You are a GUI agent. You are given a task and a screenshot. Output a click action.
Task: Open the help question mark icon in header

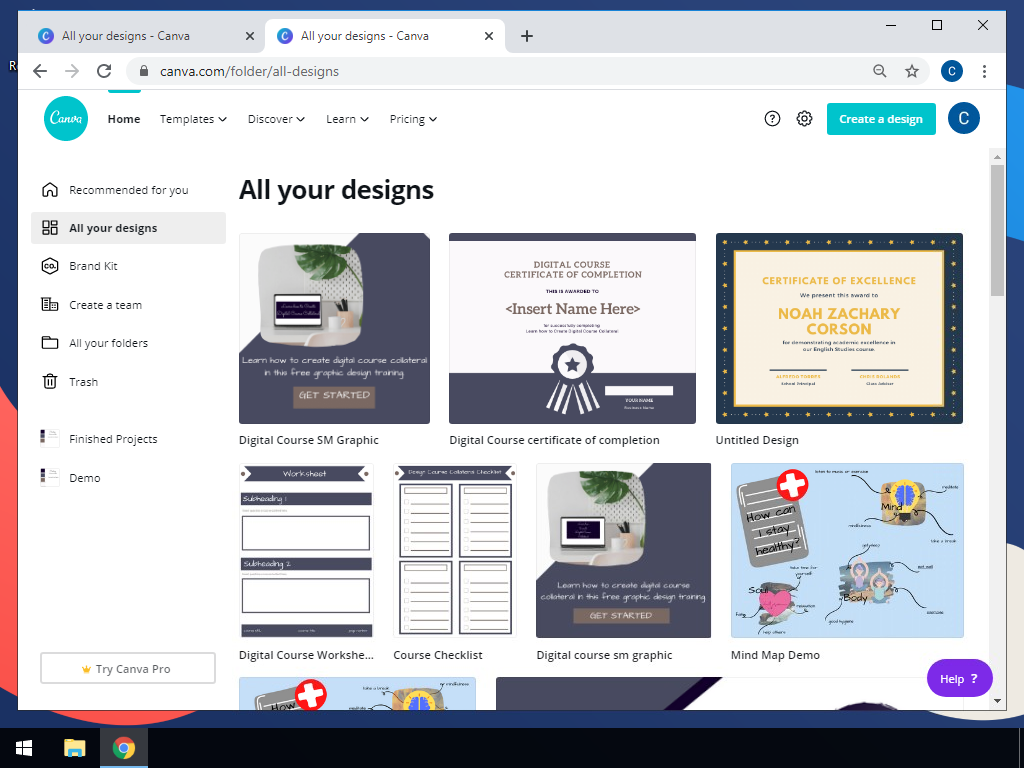click(x=772, y=119)
